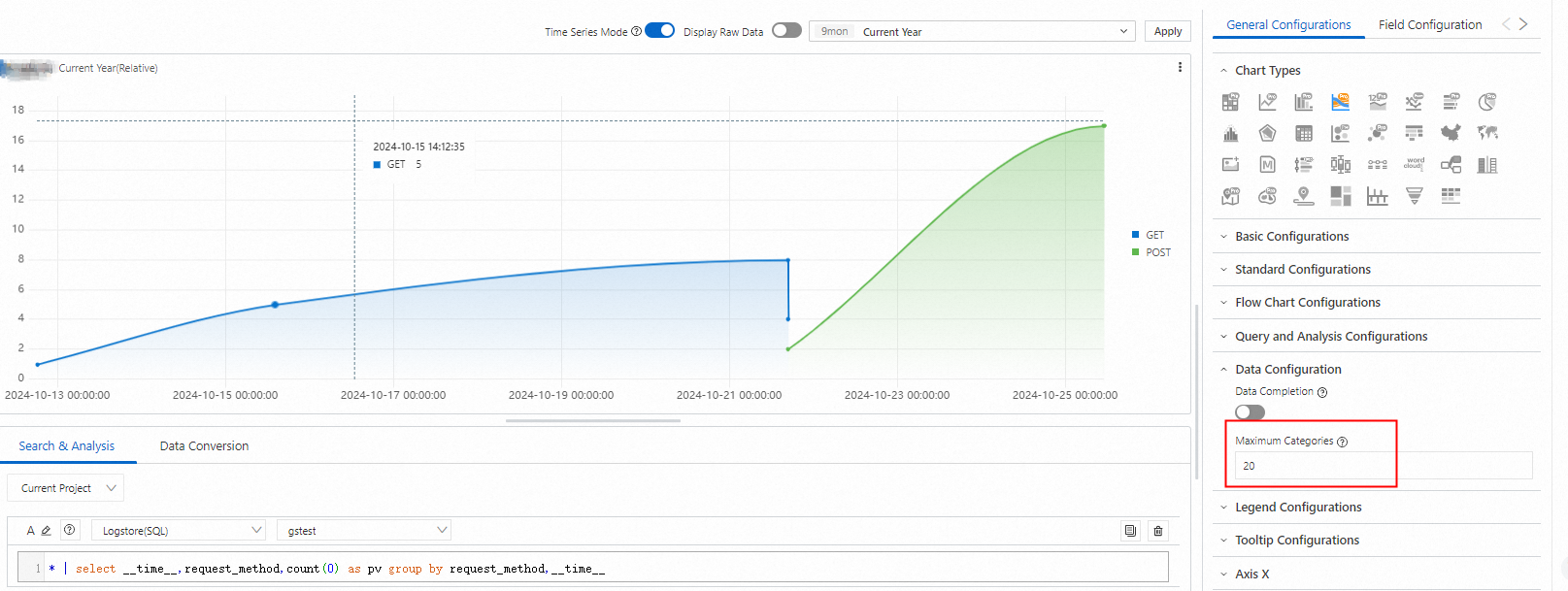Switch to Field Configuration tab

coord(1430,24)
